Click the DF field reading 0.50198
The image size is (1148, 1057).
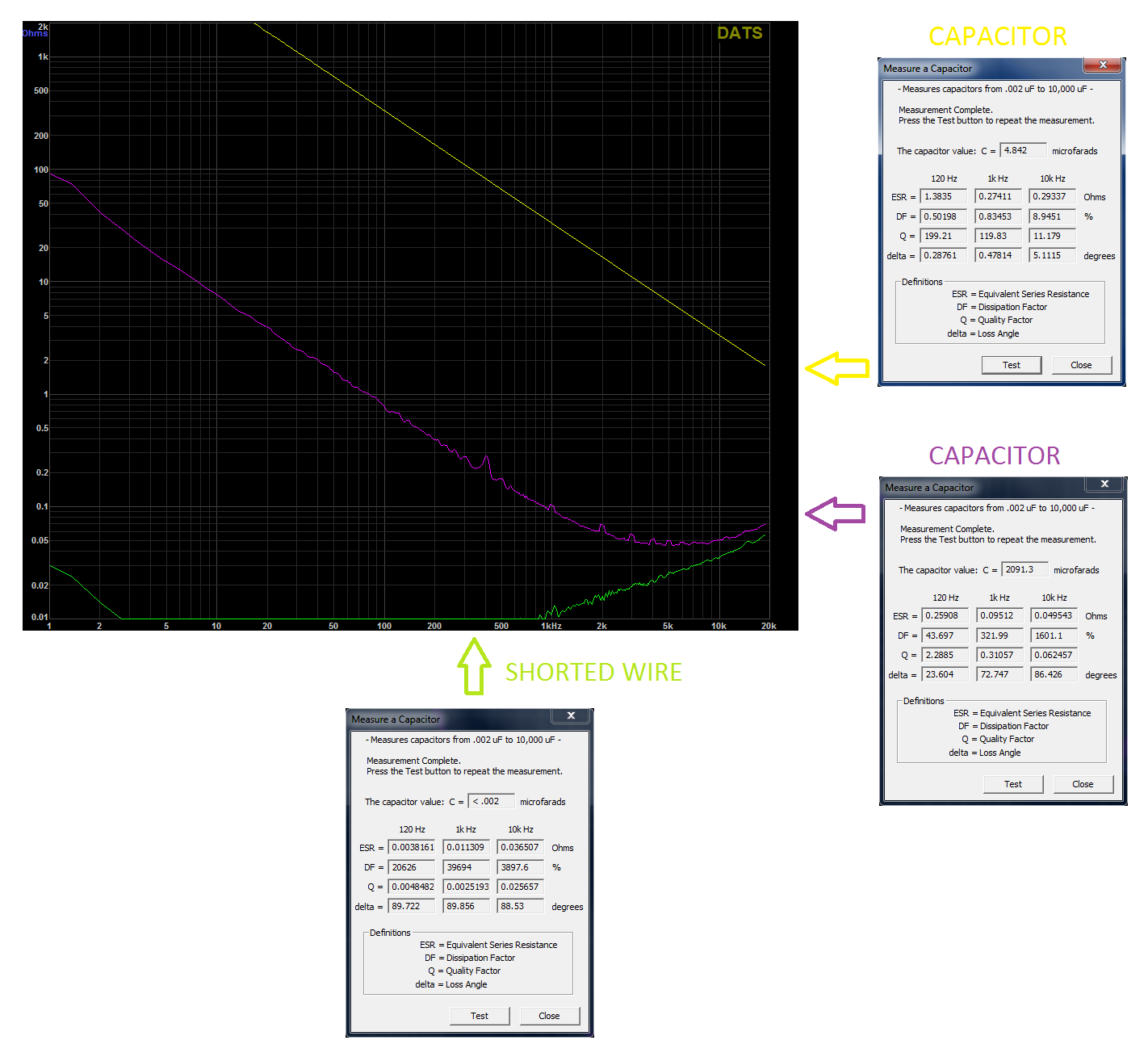point(944,216)
